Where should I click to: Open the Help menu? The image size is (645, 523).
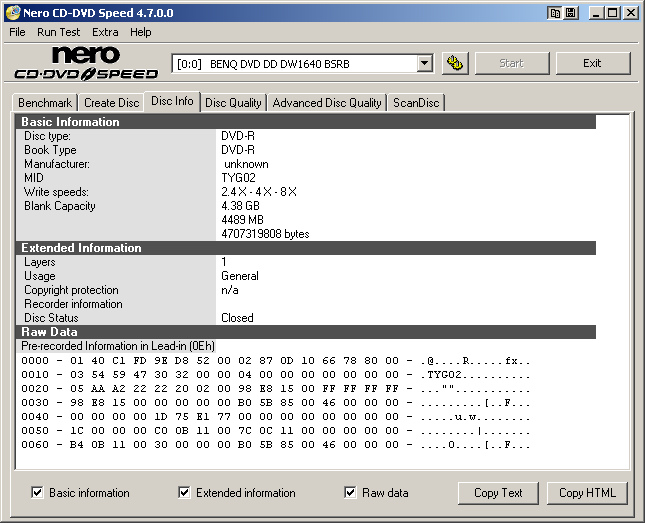pos(141,32)
